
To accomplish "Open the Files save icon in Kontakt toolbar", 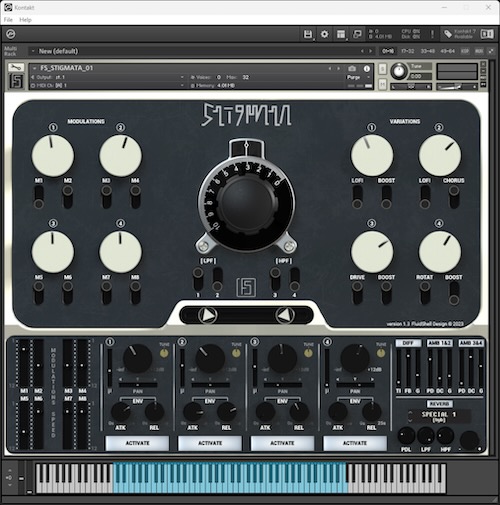I will point(308,34).
